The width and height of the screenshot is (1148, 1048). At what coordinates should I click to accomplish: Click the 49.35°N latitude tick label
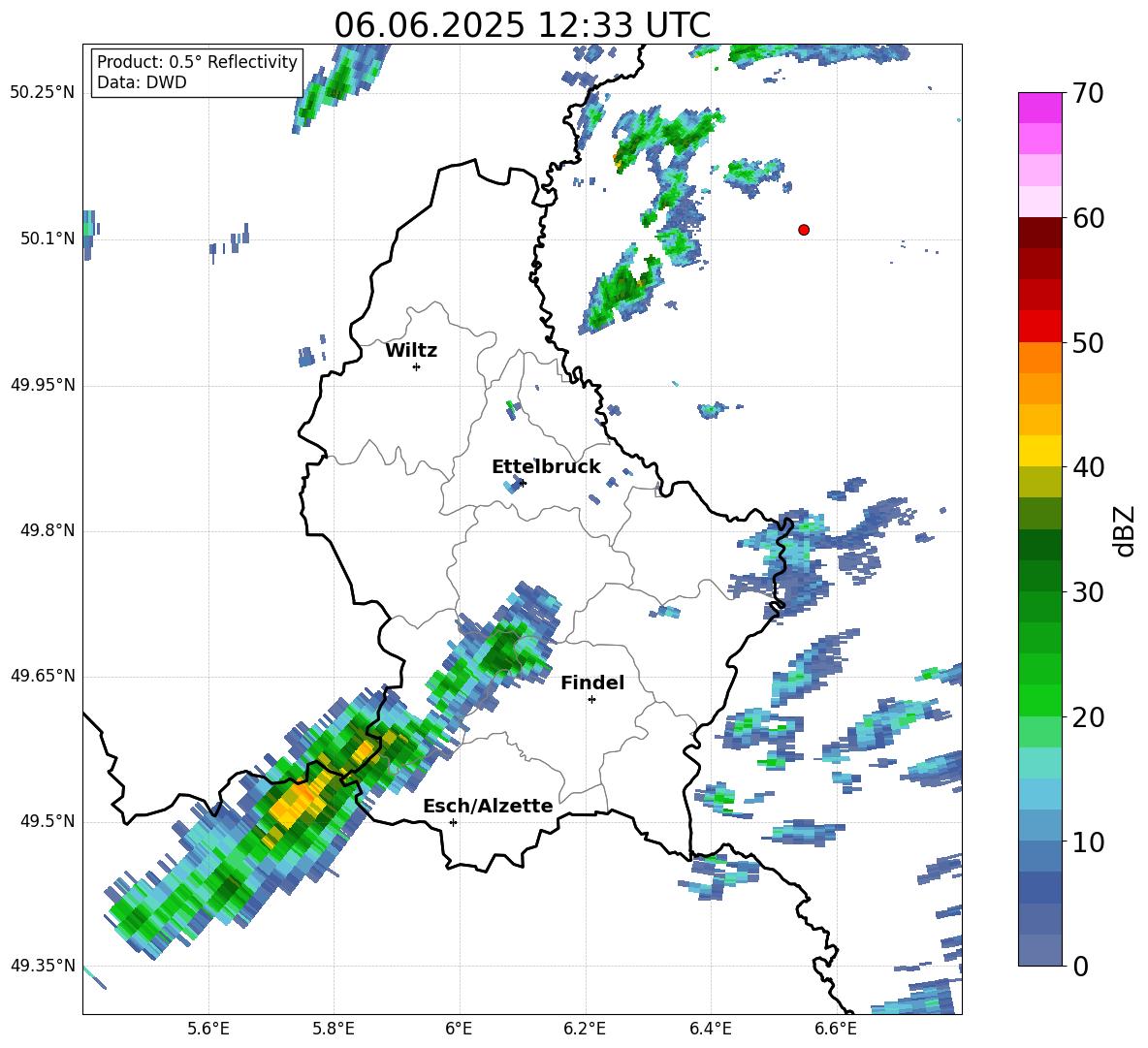43,966
